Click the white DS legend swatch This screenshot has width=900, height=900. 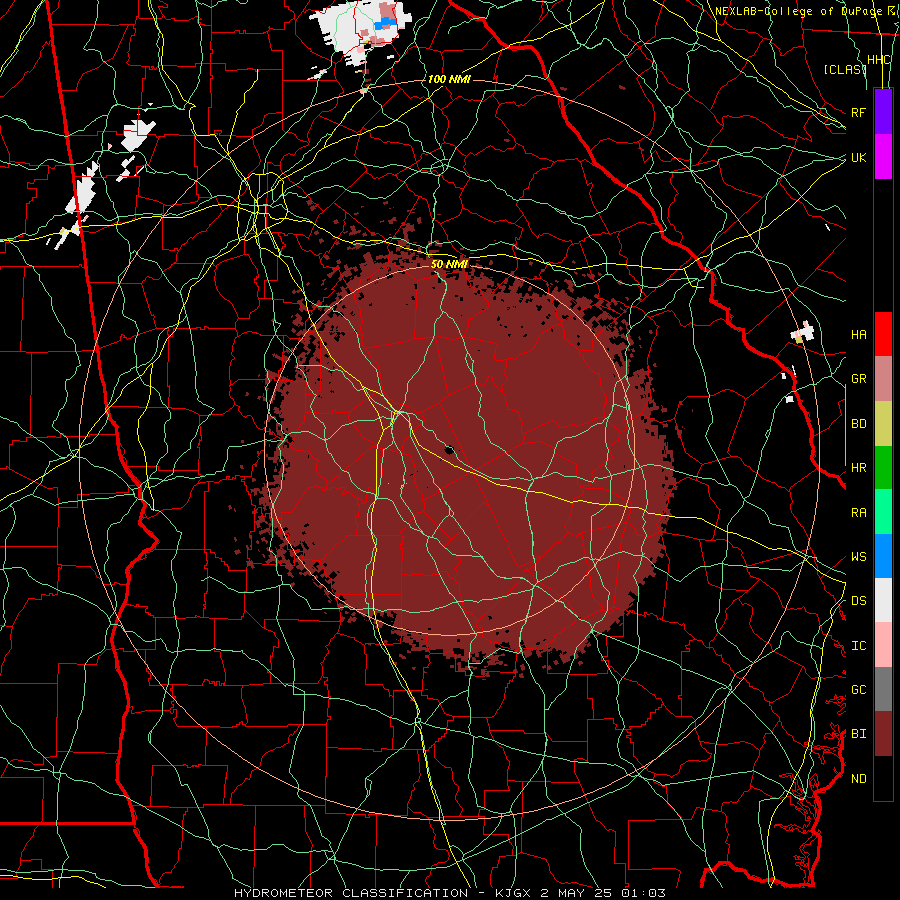883,600
